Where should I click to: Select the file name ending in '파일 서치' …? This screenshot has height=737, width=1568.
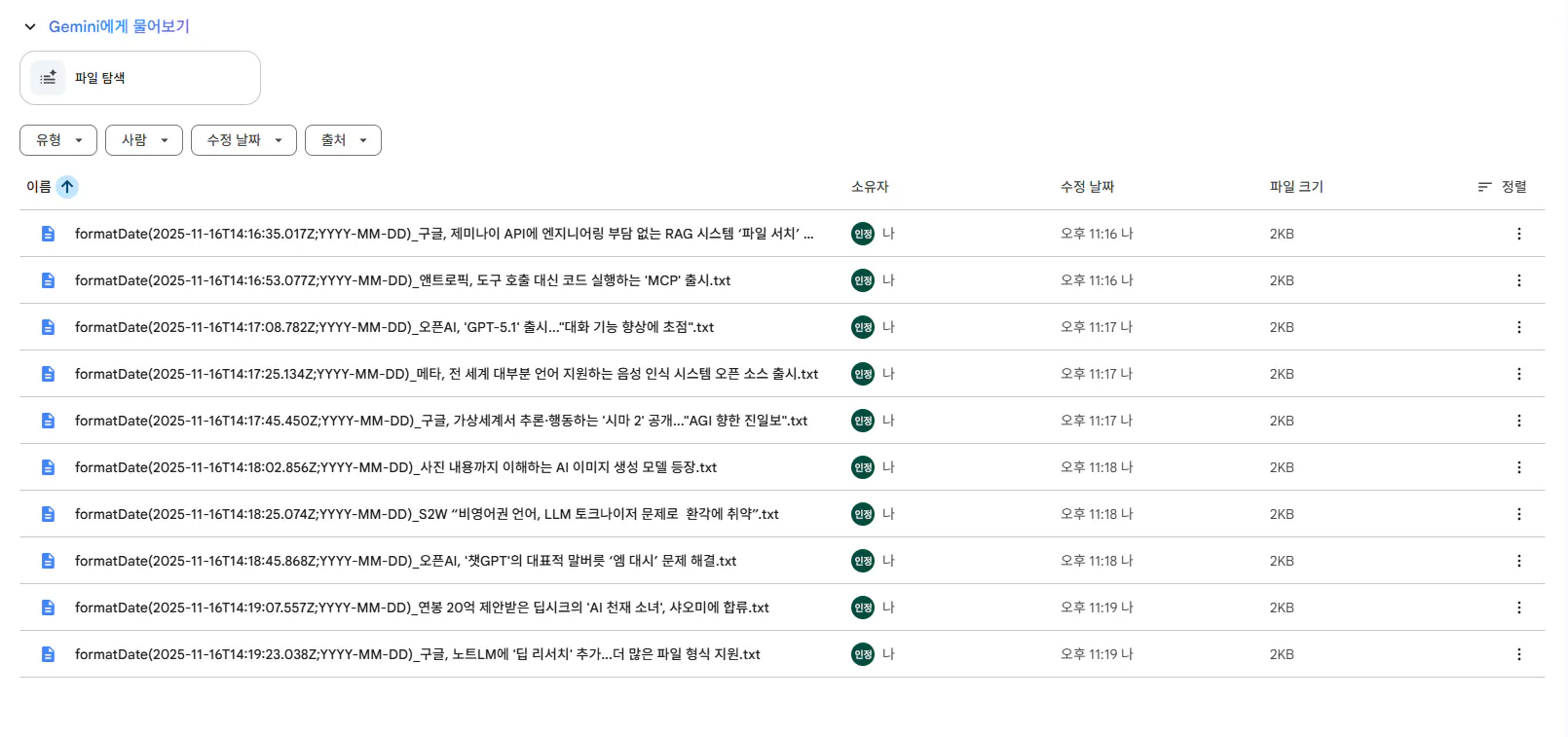[x=444, y=234]
